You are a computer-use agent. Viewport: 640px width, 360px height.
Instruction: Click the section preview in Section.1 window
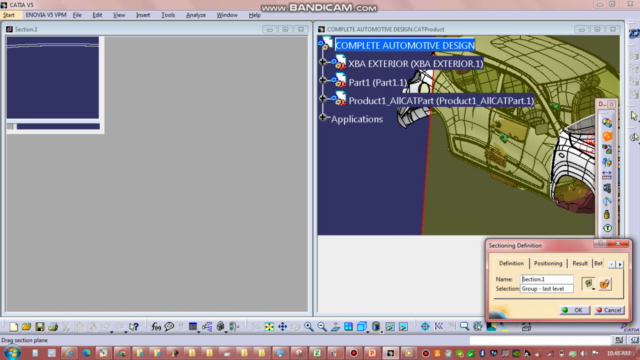click(53, 78)
